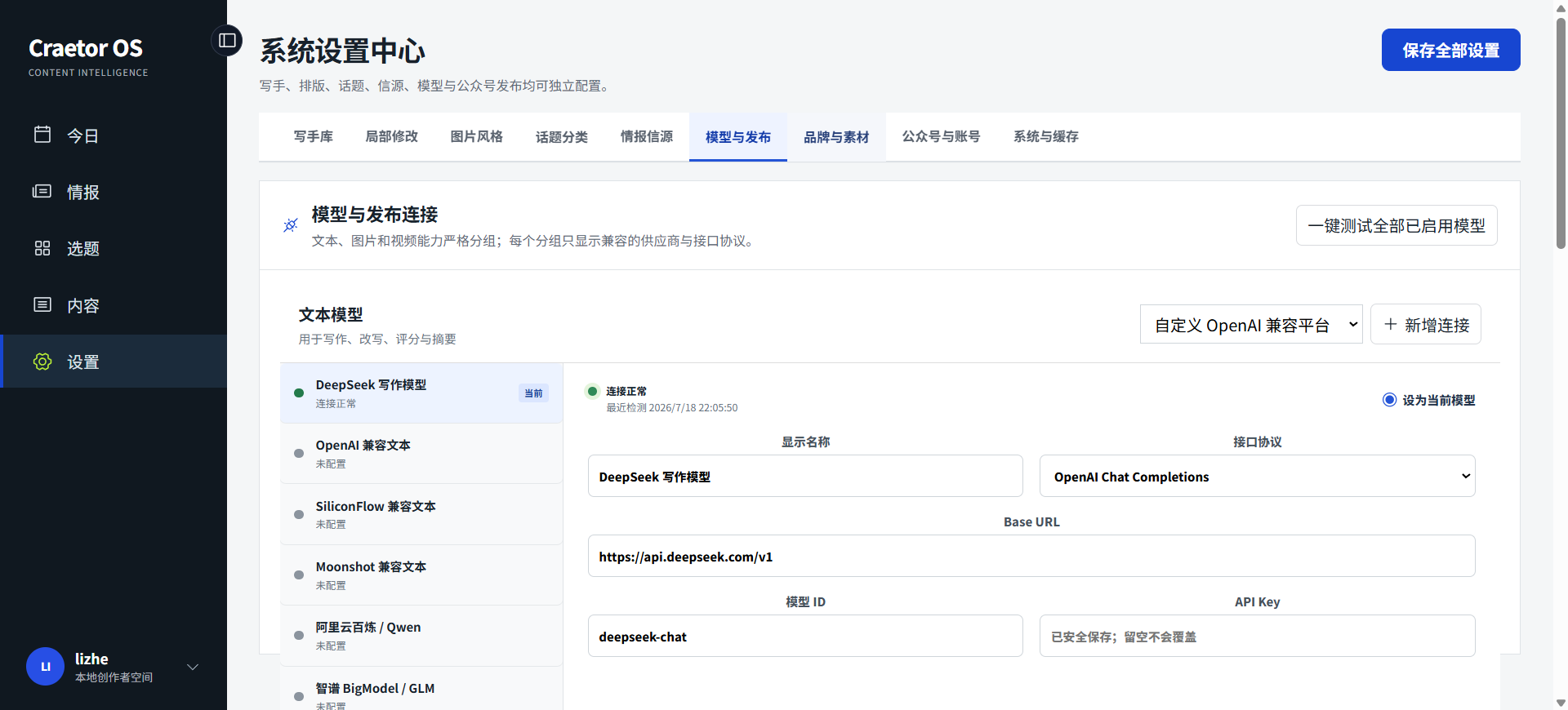Click the 模型 ID input field
This screenshot has width=1568, height=710.
805,637
